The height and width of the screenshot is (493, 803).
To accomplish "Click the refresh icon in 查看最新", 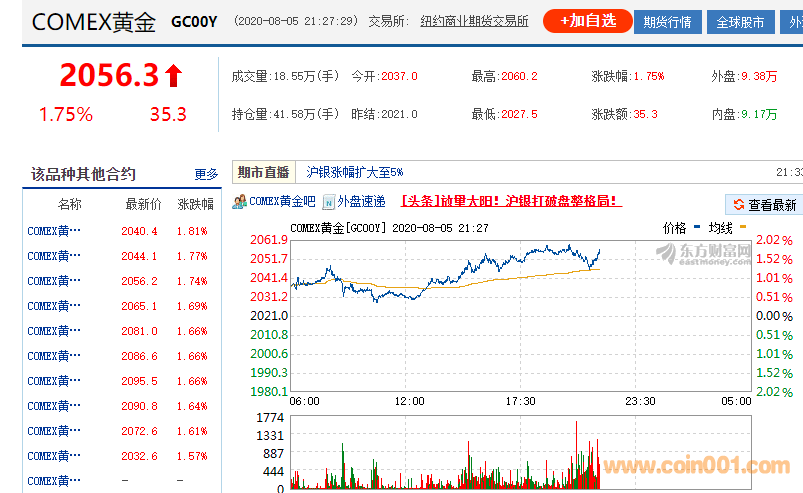I will coord(738,205).
